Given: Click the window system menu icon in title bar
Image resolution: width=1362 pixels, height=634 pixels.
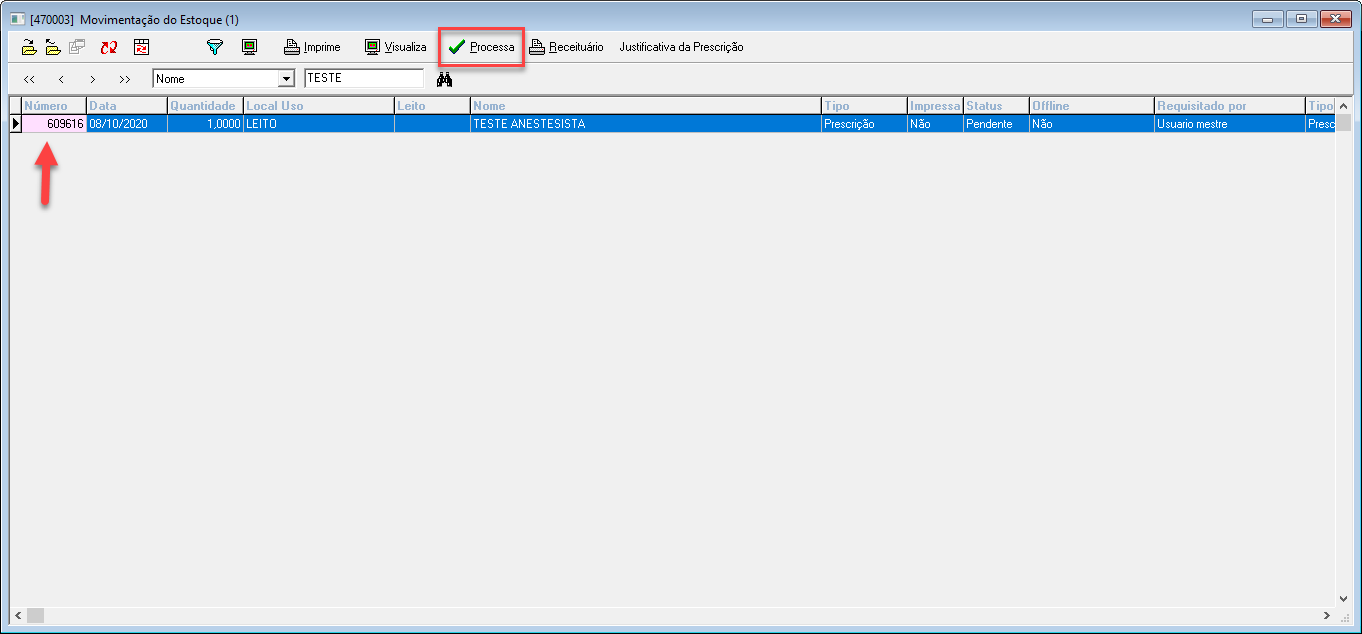Looking at the screenshot, I should [x=17, y=19].
